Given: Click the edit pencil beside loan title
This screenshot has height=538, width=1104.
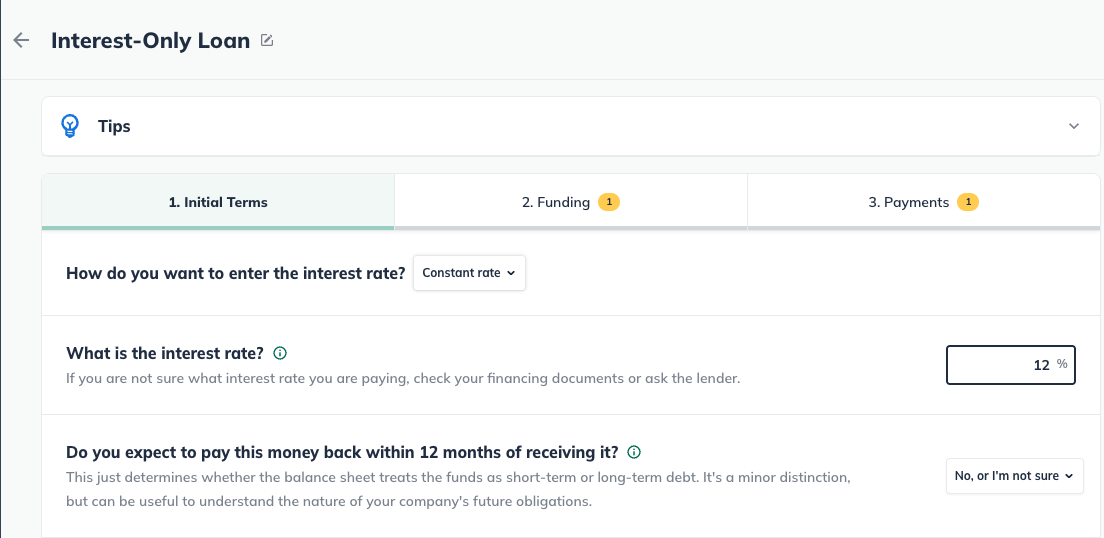Looking at the screenshot, I should 267,41.
